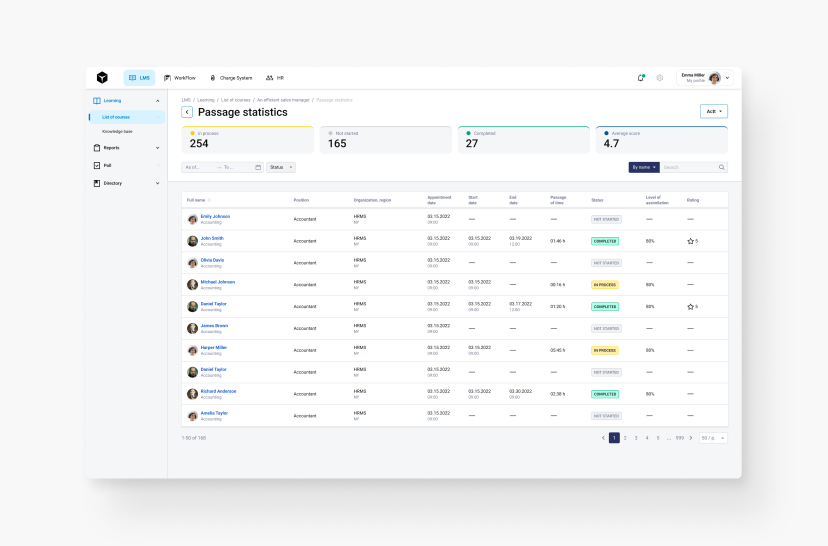The height and width of the screenshot is (546, 828).
Task: Select Knowledge base in sidebar
Action: coord(117,131)
